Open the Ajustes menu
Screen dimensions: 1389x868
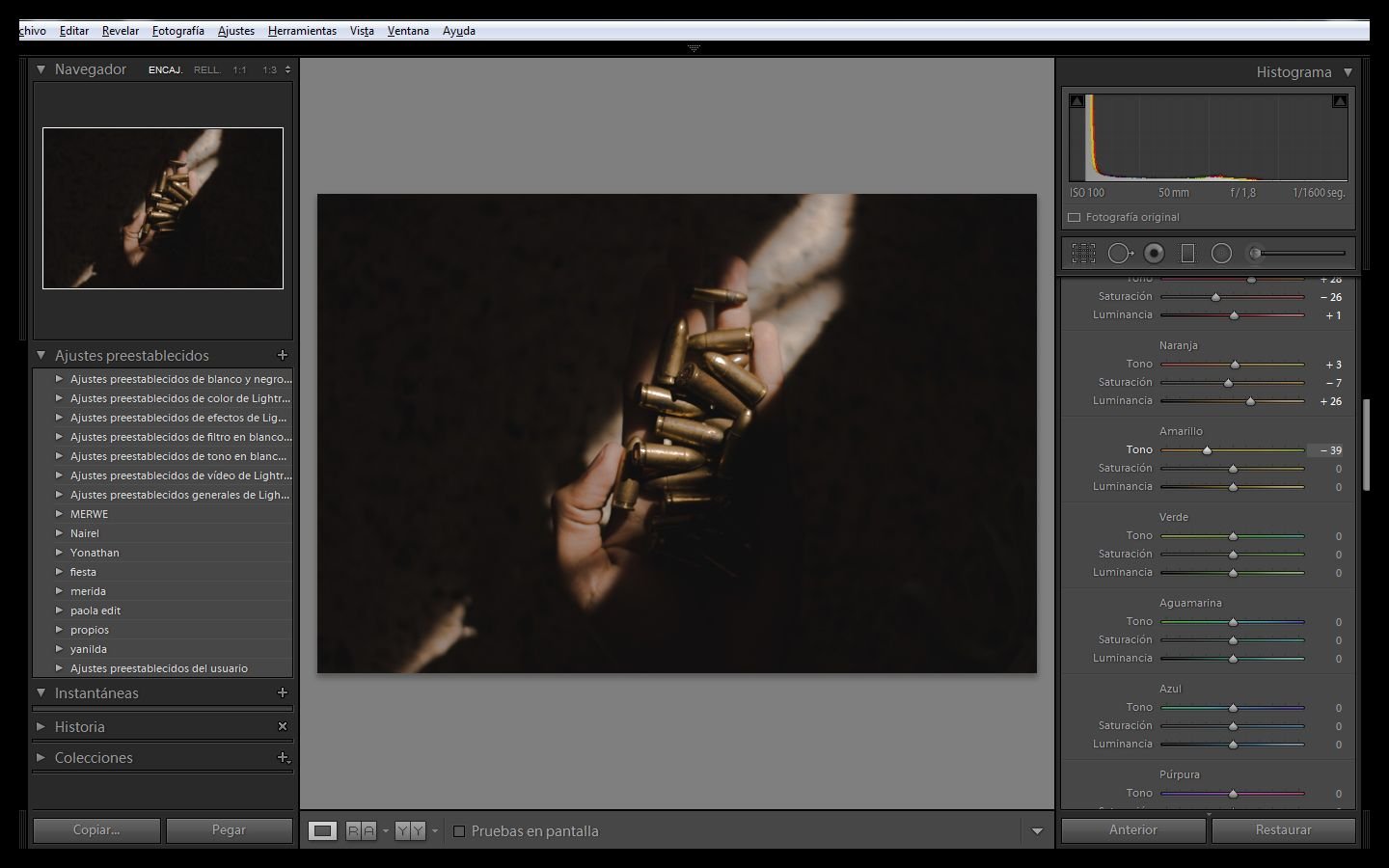pos(236,31)
